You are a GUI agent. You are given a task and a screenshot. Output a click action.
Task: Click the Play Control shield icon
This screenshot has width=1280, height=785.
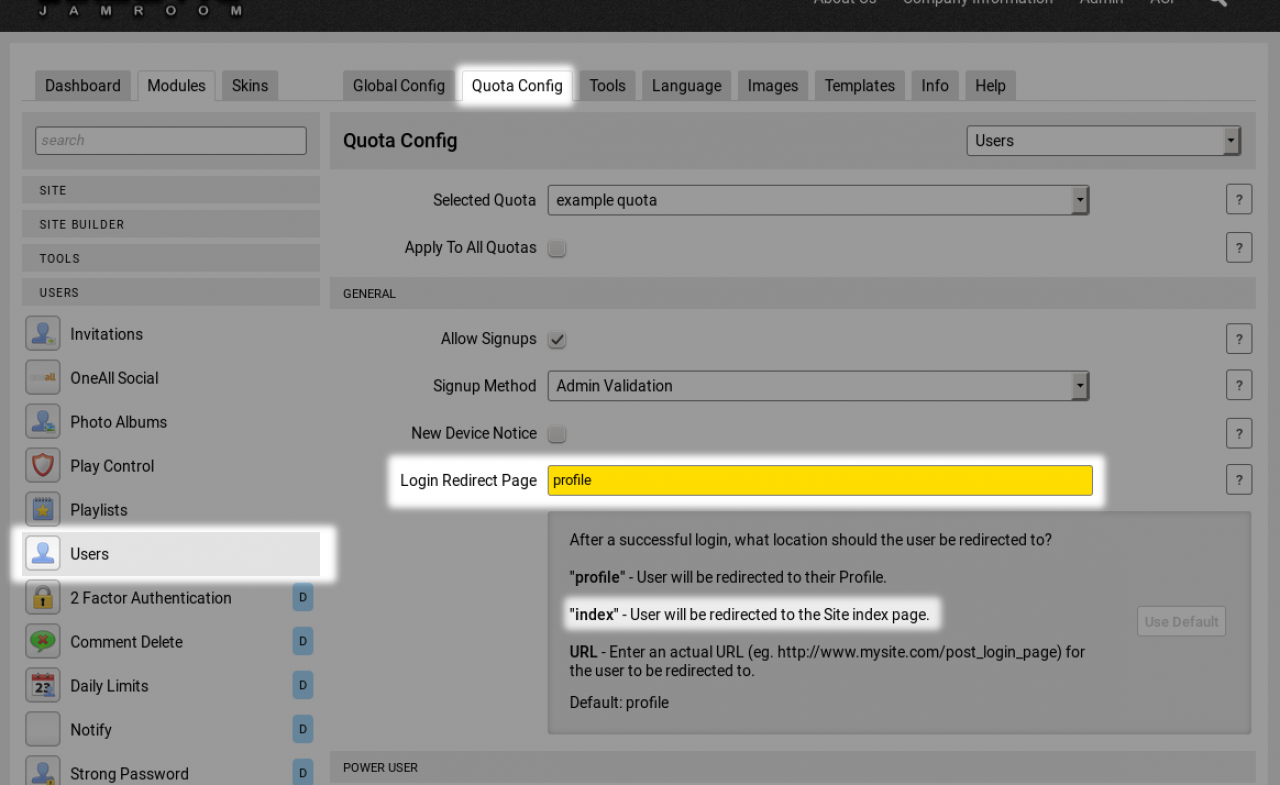coord(43,466)
